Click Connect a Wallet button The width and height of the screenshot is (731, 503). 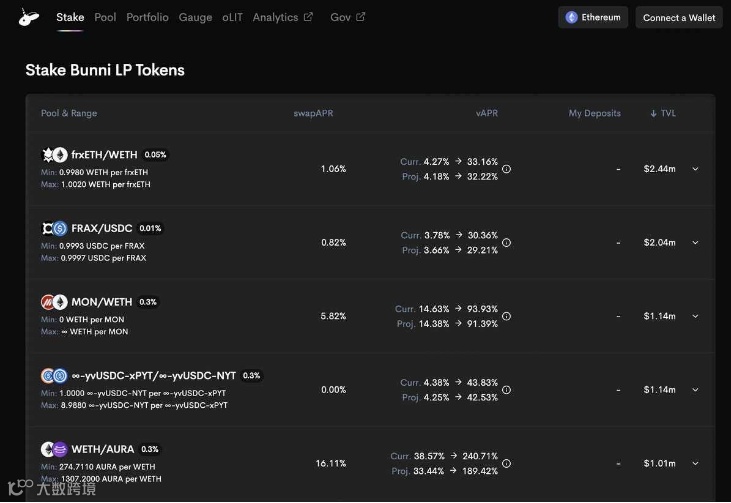tap(679, 17)
